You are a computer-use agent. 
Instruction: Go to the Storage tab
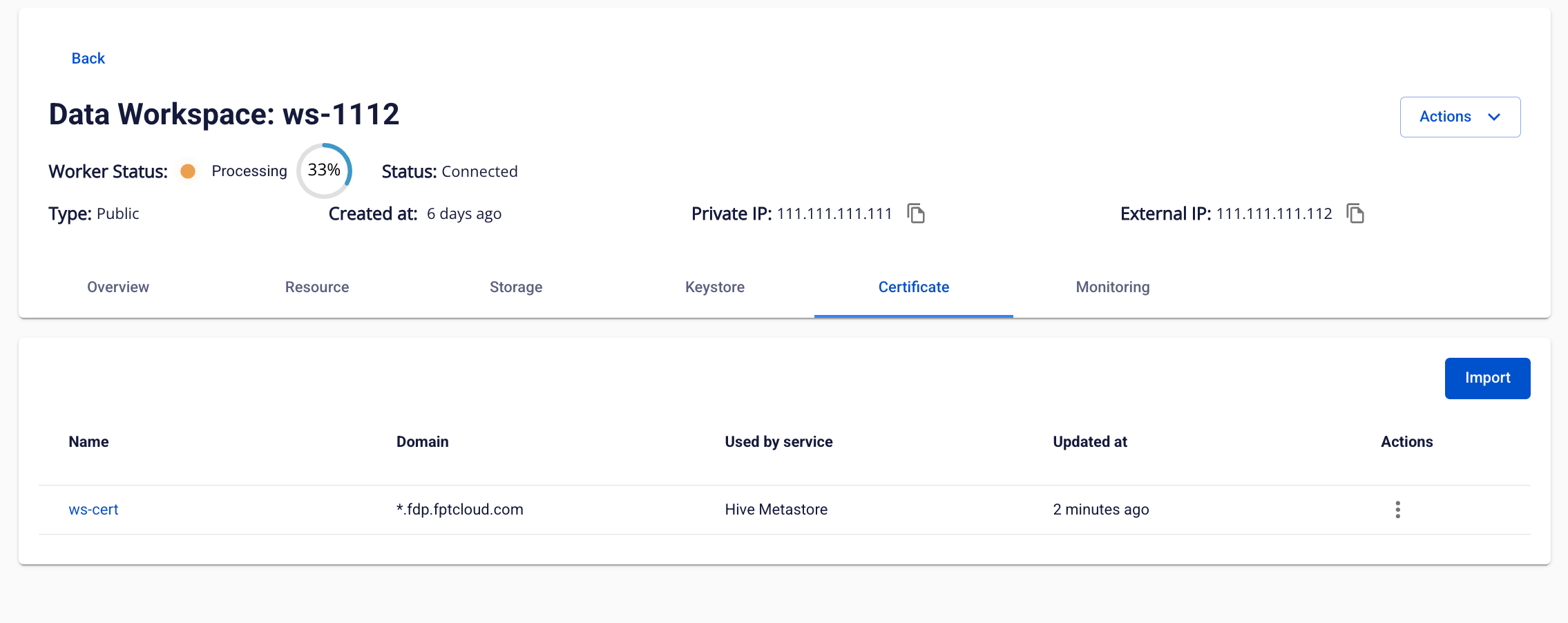[x=516, y=287]
